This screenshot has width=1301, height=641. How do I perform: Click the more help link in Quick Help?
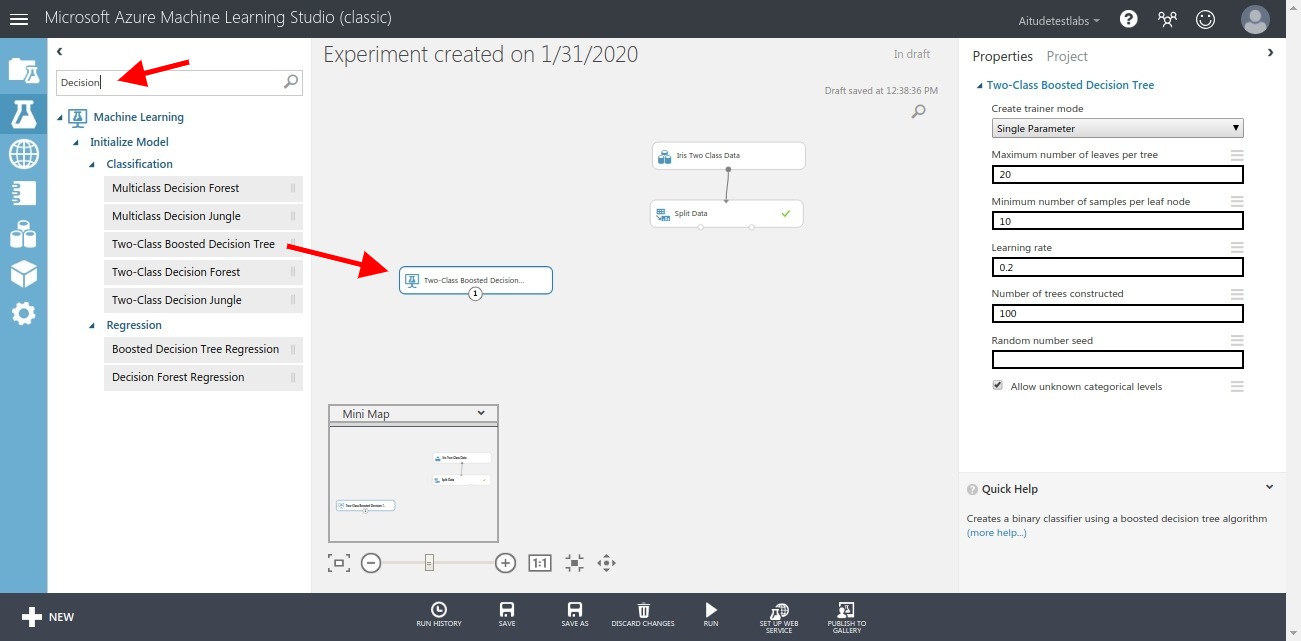point(994,532)
